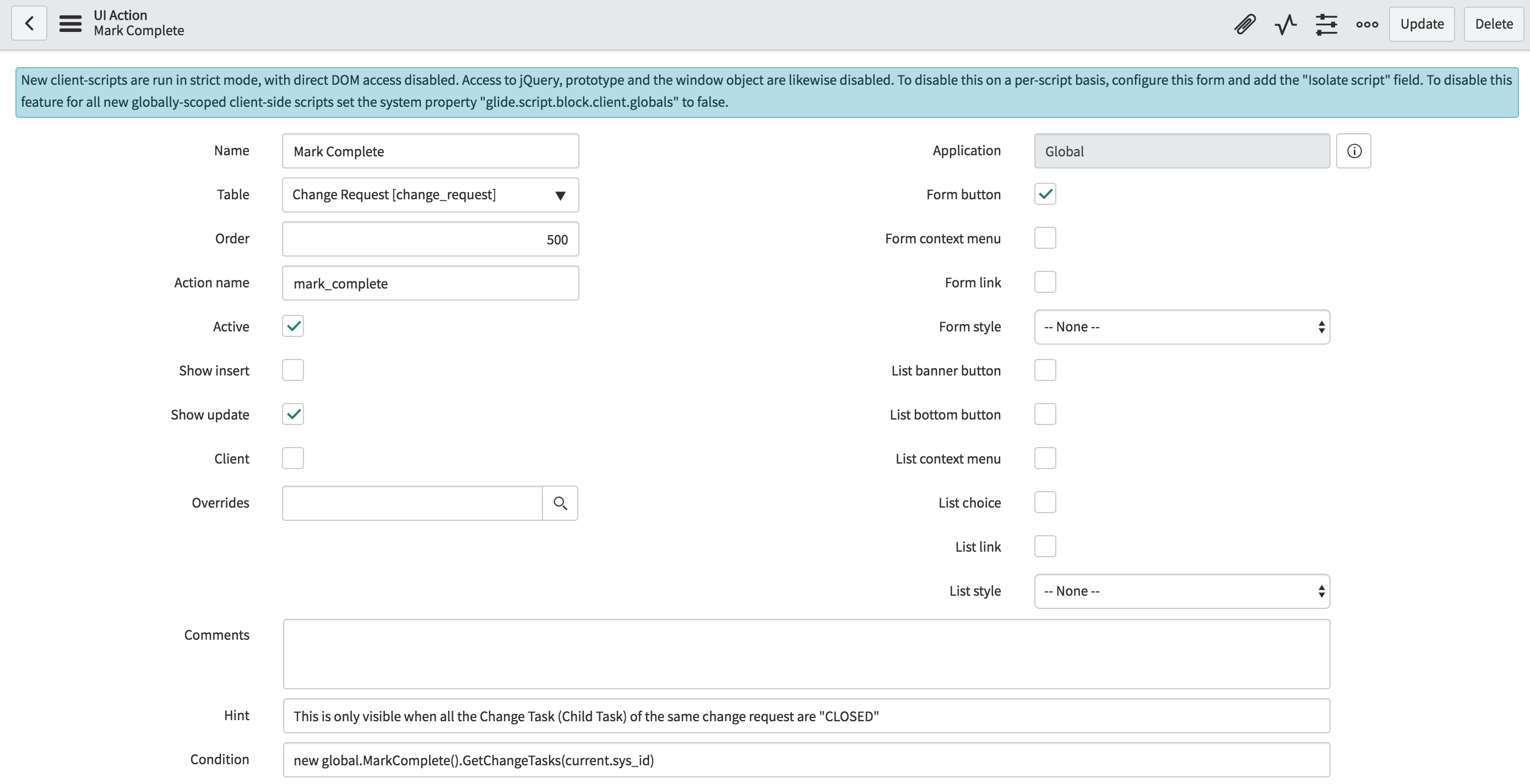Click the Update button

click(1422, 24)
